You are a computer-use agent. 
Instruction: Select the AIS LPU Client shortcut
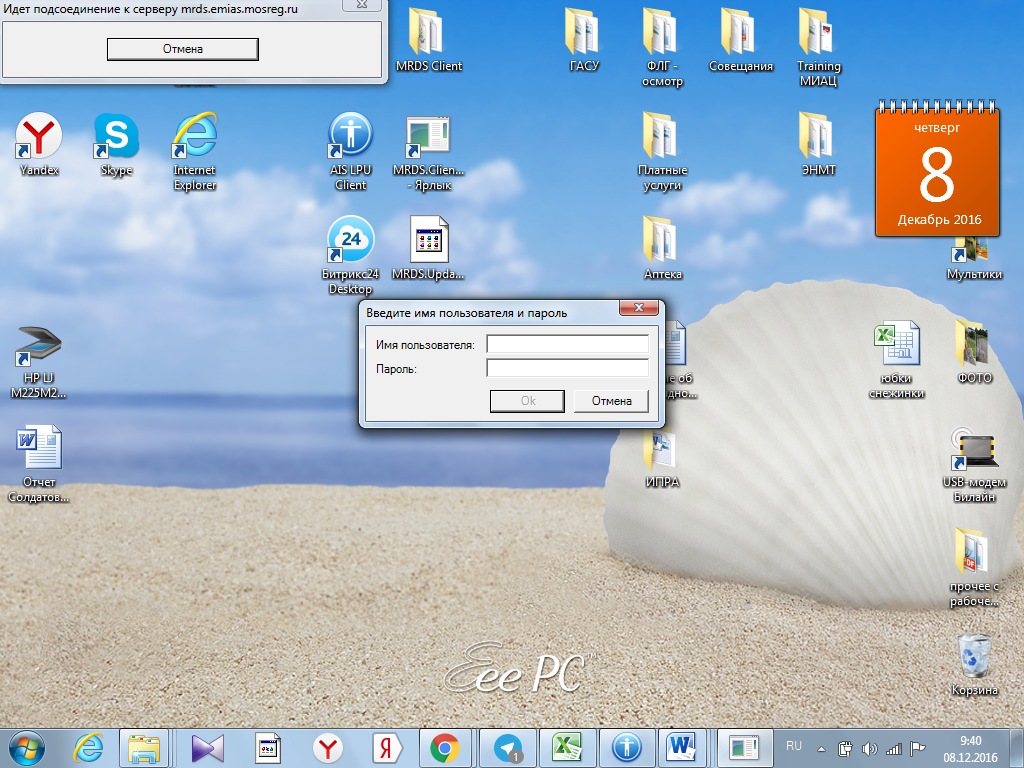[x=351, y=151]
